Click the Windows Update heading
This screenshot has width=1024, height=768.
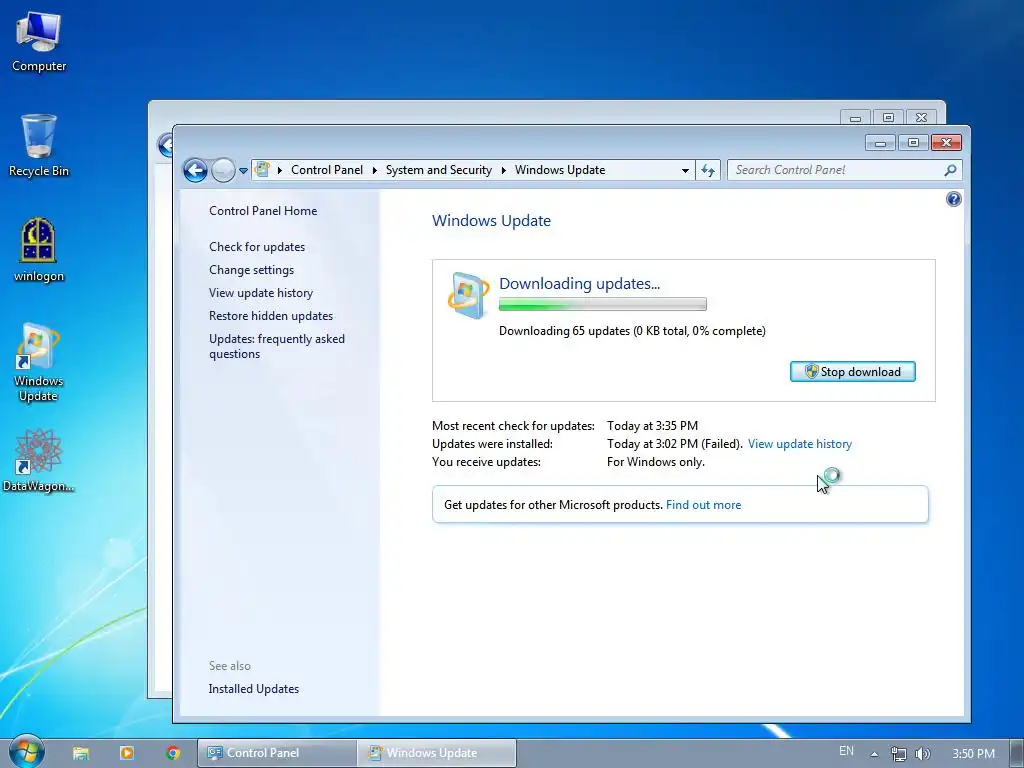(x=491, y=221)
